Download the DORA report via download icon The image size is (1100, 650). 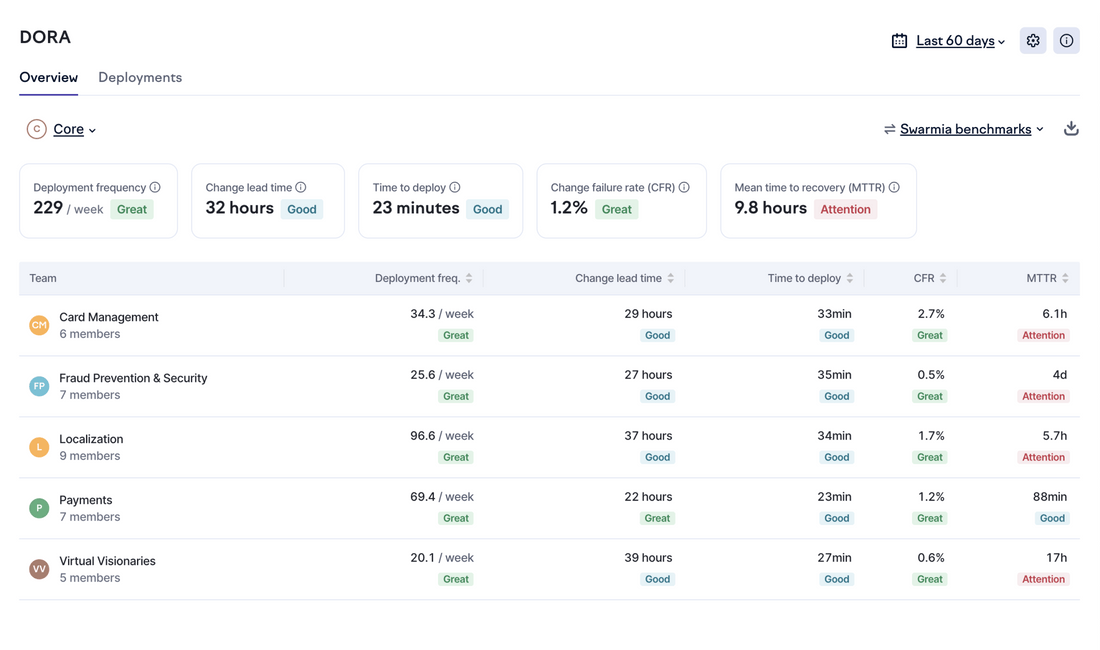click(x=1071, y=129)
